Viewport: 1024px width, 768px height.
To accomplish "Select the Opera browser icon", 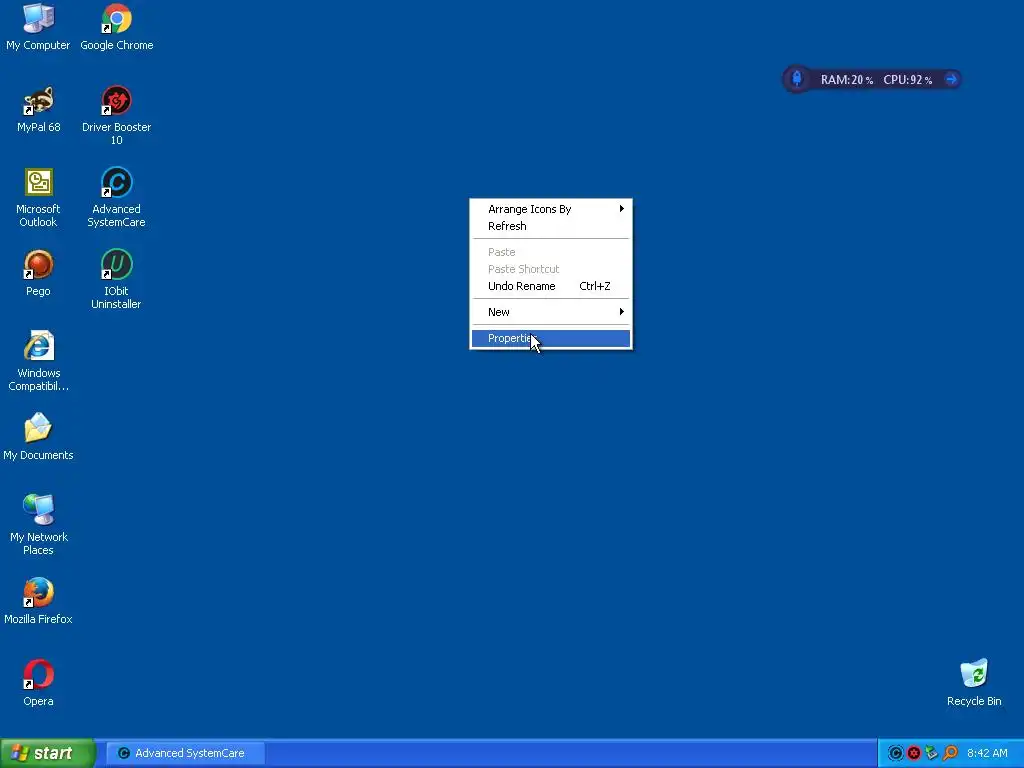I will click(38, 683).
